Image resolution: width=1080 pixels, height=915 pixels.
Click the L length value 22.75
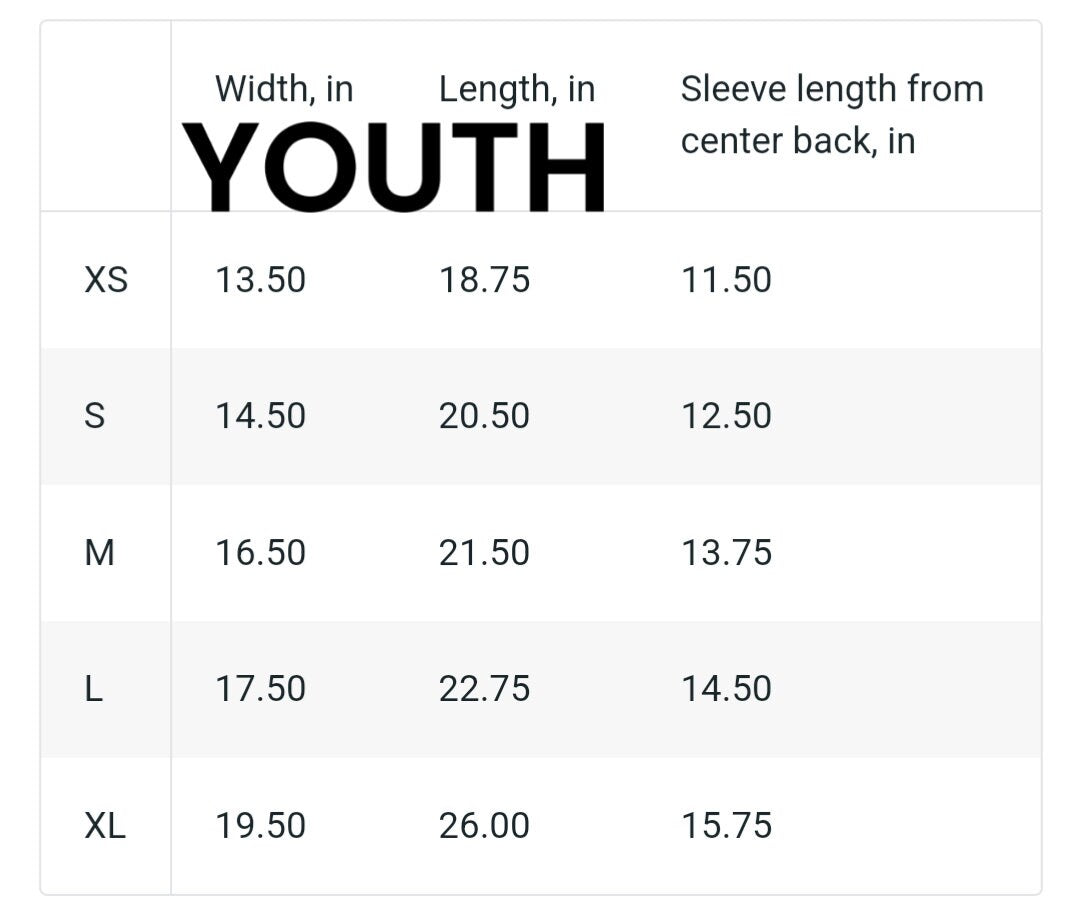click(484, 688)
